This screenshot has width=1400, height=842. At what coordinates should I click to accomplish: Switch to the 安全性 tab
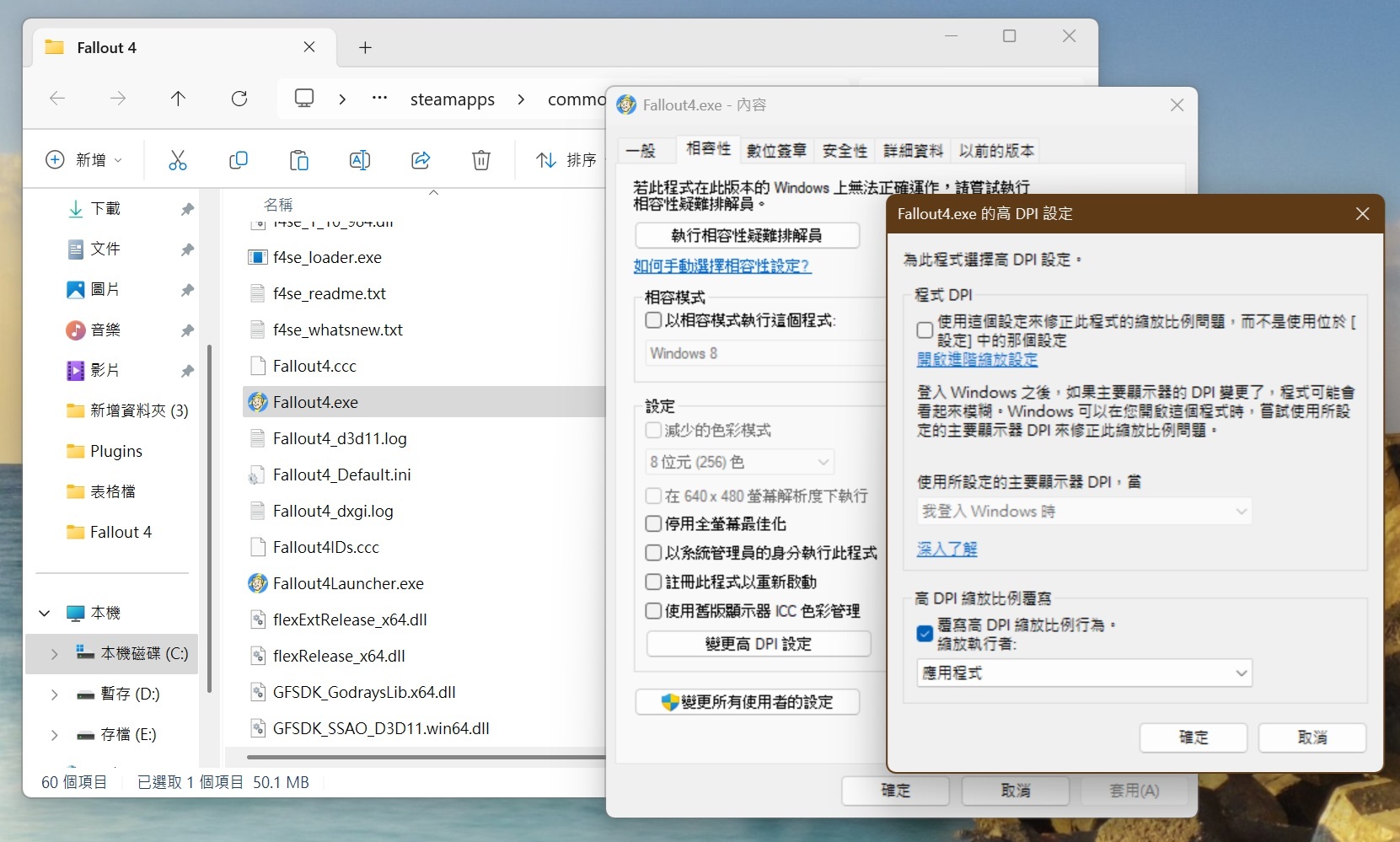[845, 151]
